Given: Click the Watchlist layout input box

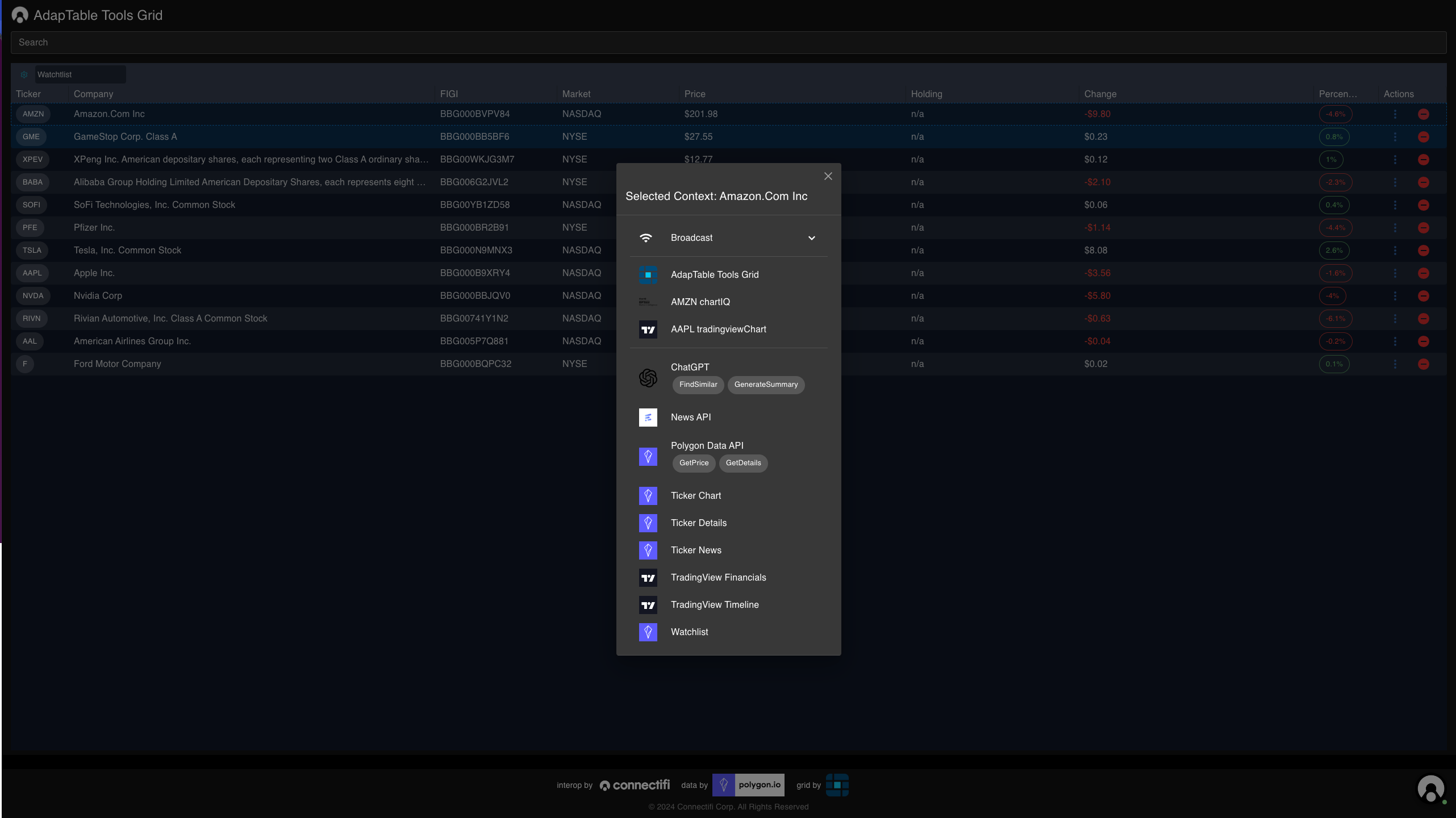Looking at the screenshot, I should 80,74.
